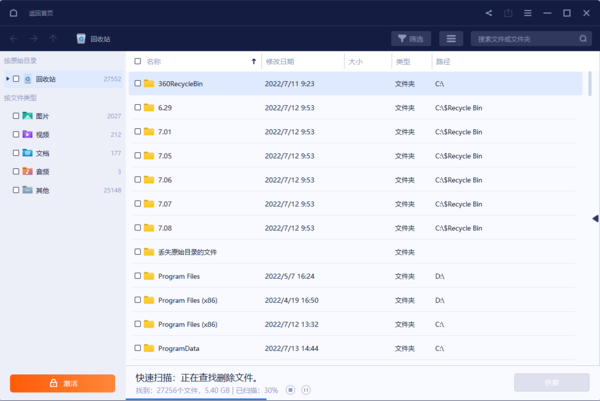The width and height of the screenshot is (600, 401).
Task: Click the search magnifier icon
Action: (581, 39)
